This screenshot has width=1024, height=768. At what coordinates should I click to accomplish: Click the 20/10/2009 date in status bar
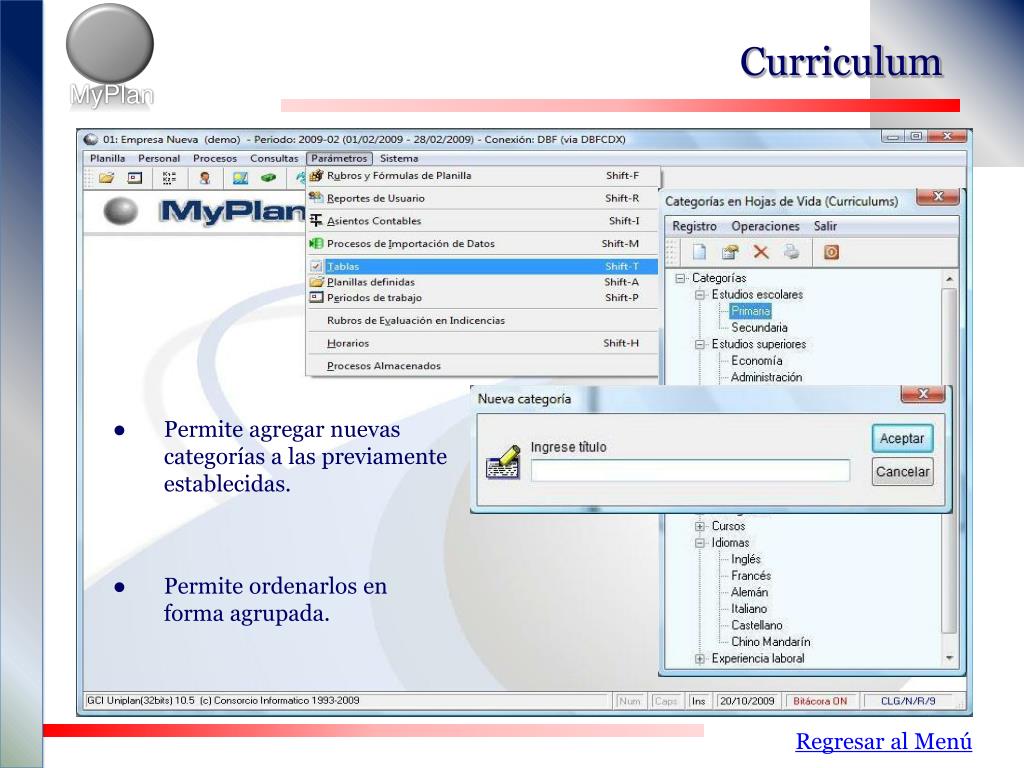pos(746,701)
